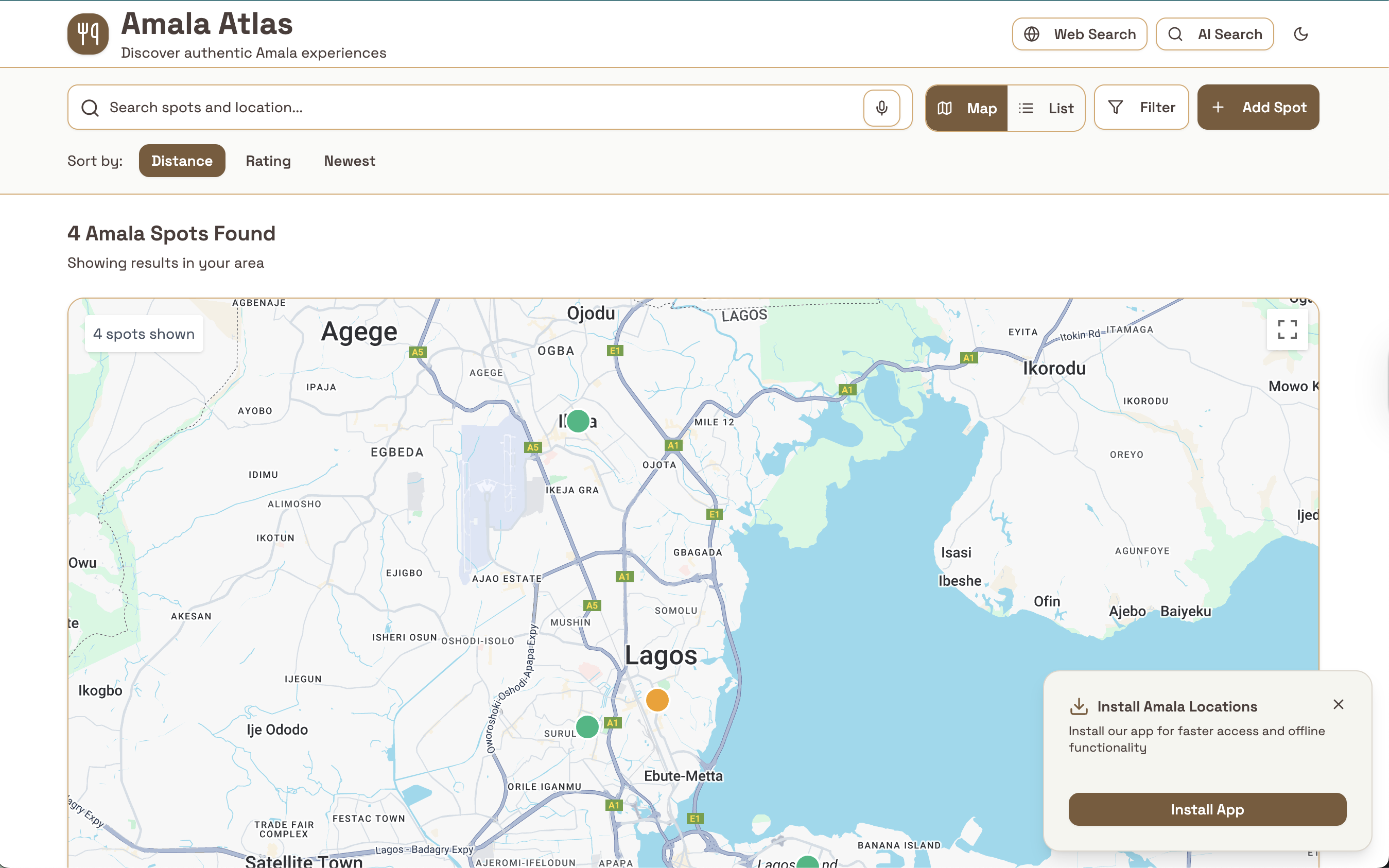The height and width of the screenshot is (868, 1389).
Task: Open the Filter options
Action: coord(1141,108)
